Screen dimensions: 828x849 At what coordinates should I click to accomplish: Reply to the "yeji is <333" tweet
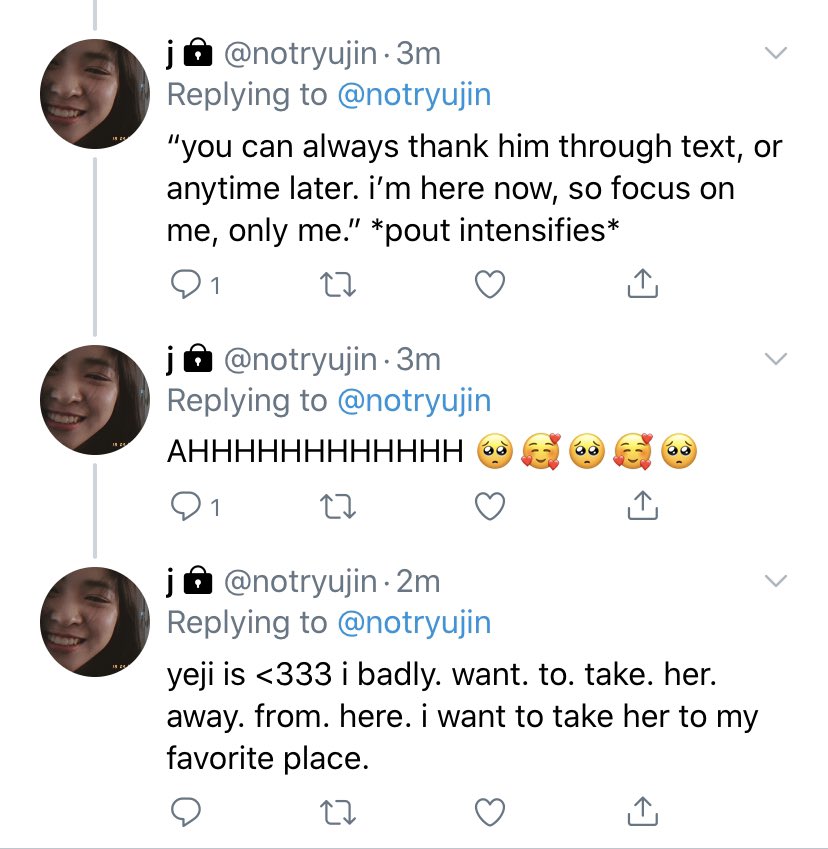pos(186,812)
